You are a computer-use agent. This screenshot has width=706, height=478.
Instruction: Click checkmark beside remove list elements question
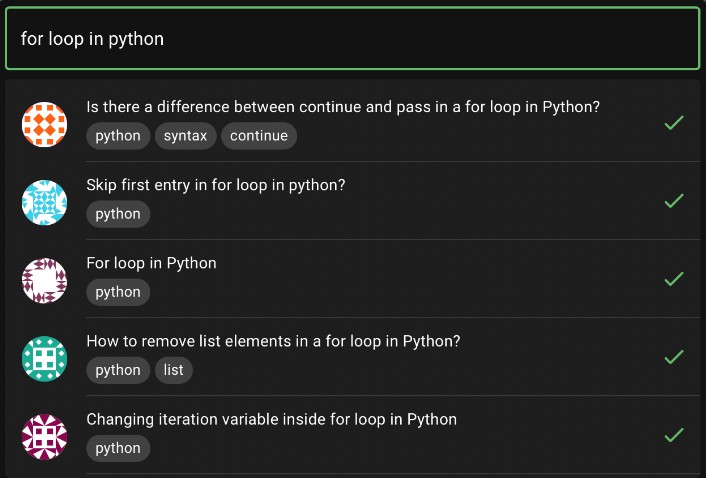tap(674, 357)
